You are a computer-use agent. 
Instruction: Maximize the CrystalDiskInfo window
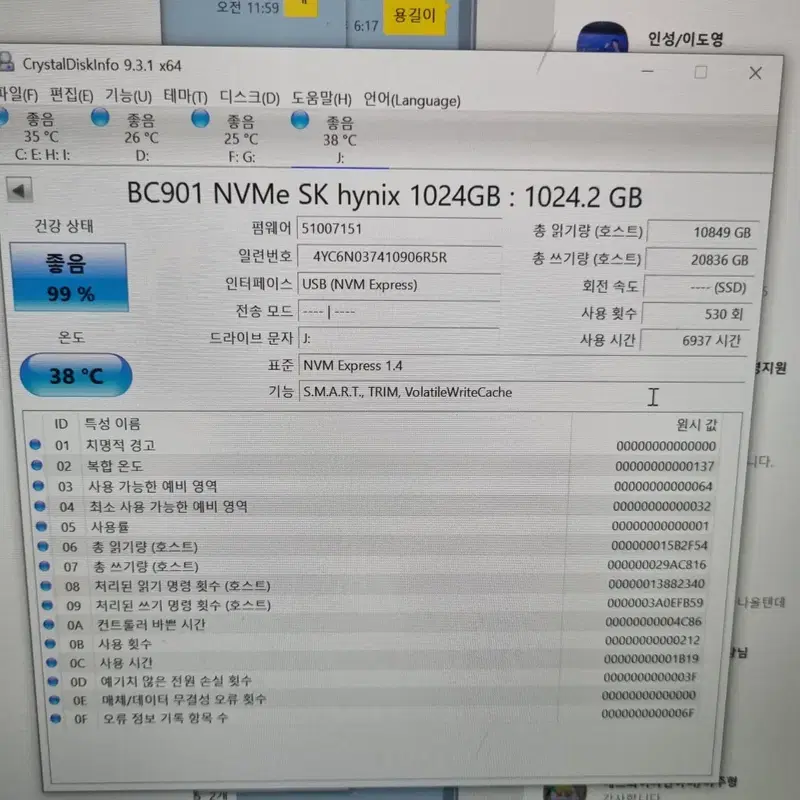pos(701,72)
